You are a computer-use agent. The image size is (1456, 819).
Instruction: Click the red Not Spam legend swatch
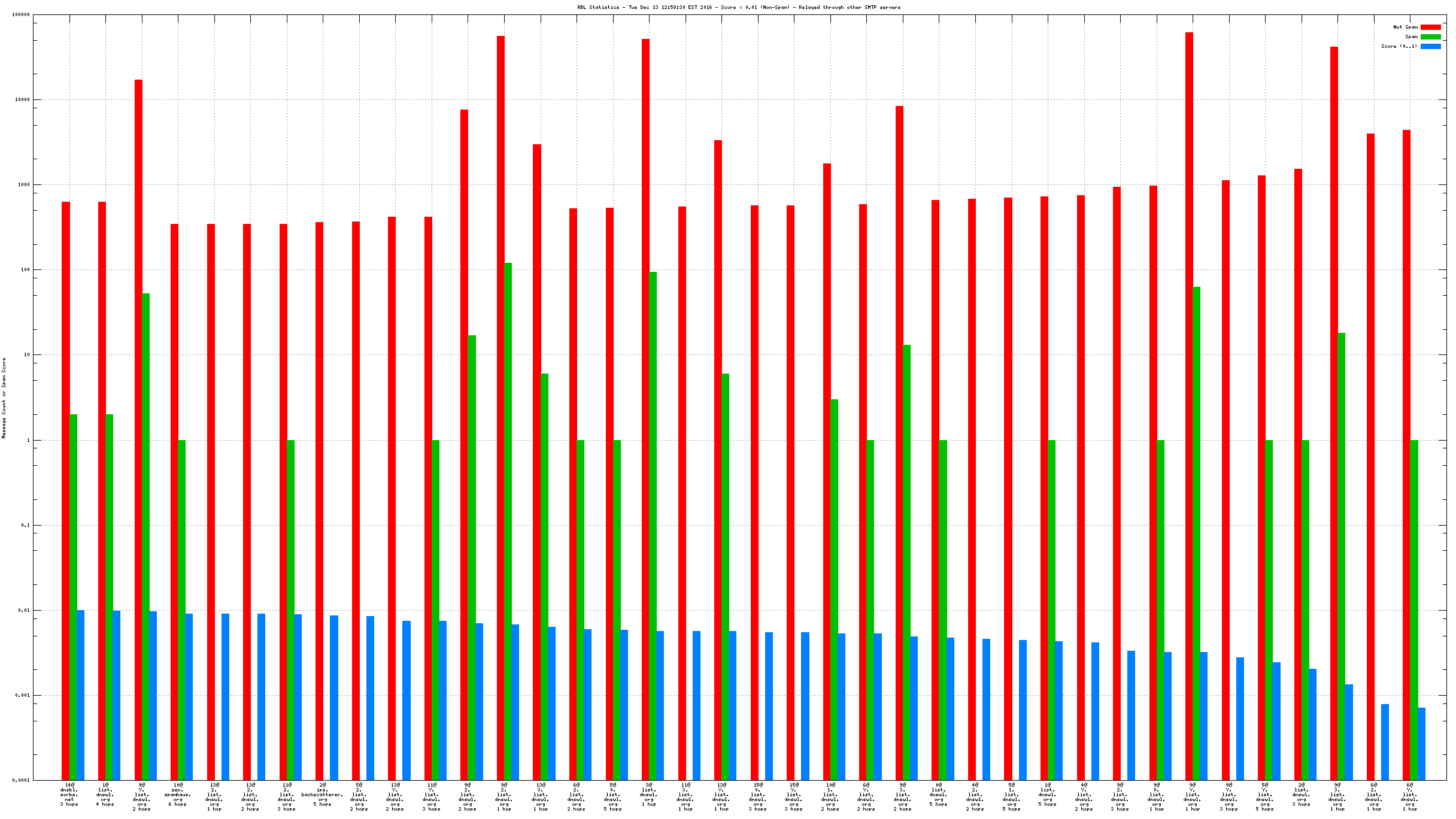point(1430,27)
